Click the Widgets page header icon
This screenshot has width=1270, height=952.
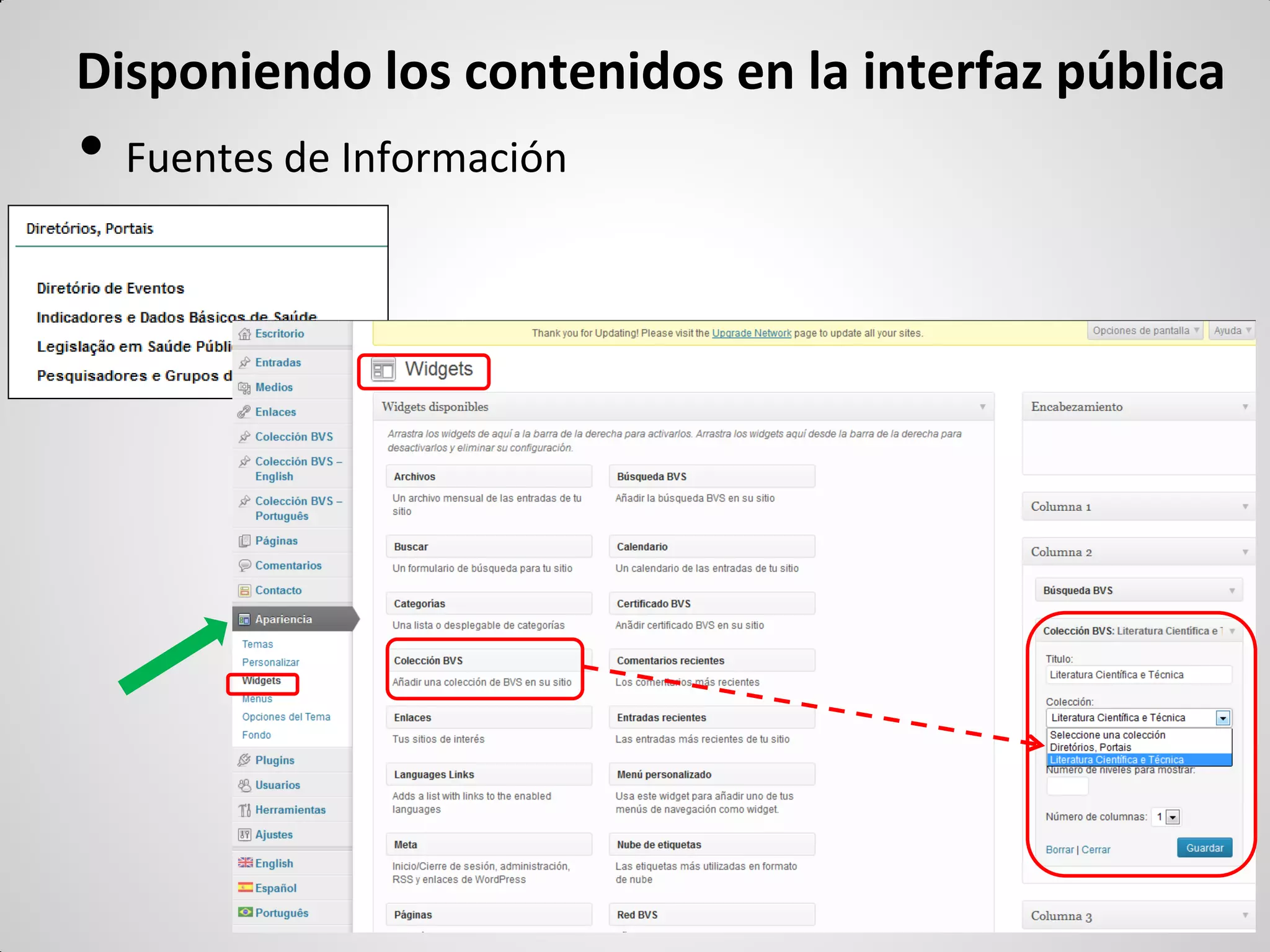pos(383,370)
